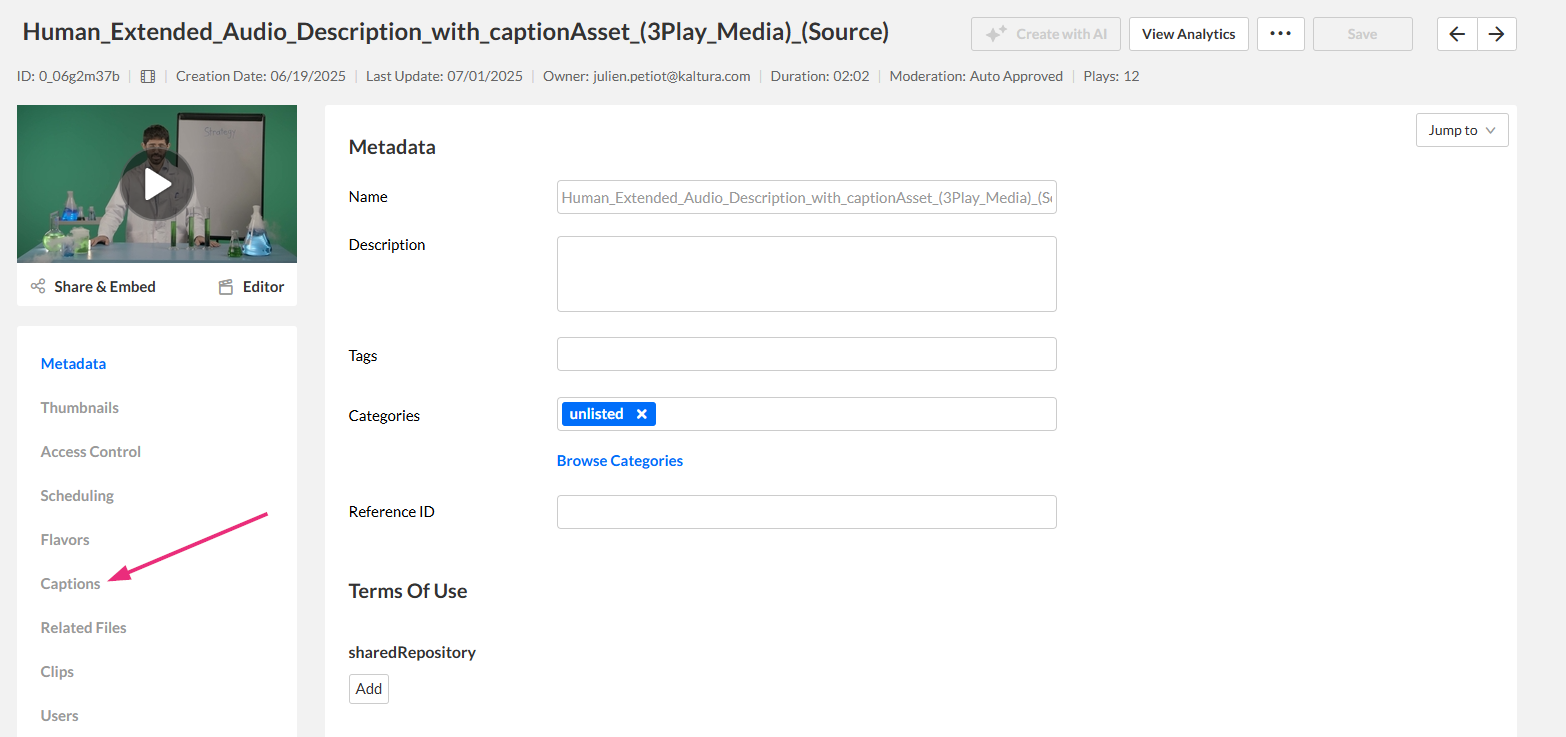Open the Related Files section

[x=84, y=628]
